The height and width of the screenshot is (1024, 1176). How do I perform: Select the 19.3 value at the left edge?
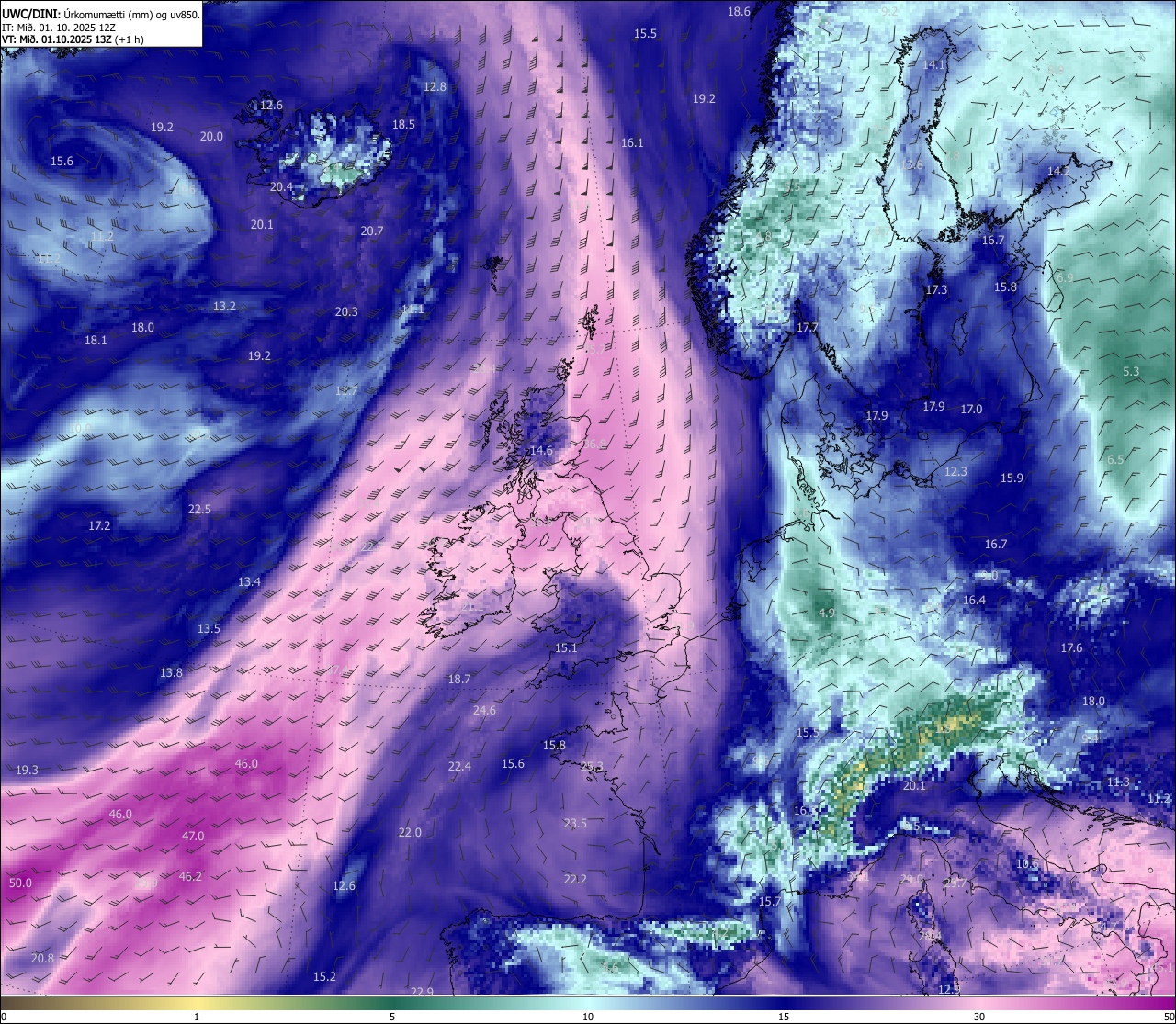(x=27, y=771)
